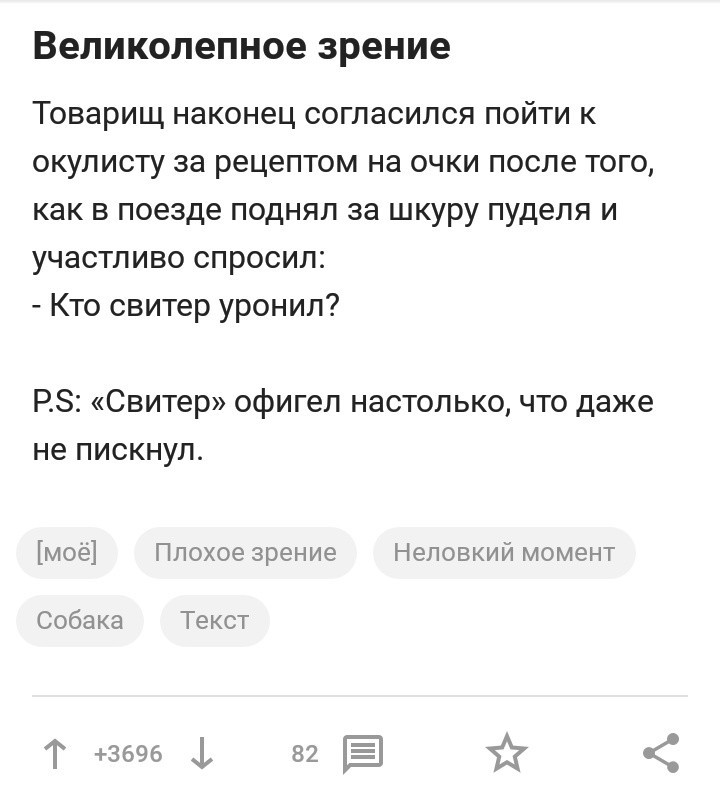
Task: Downvote the post with the down arrow
Action: click(201, 754)
